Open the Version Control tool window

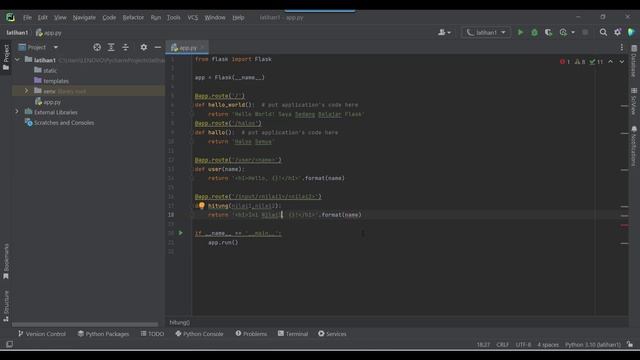coord(42,334)
